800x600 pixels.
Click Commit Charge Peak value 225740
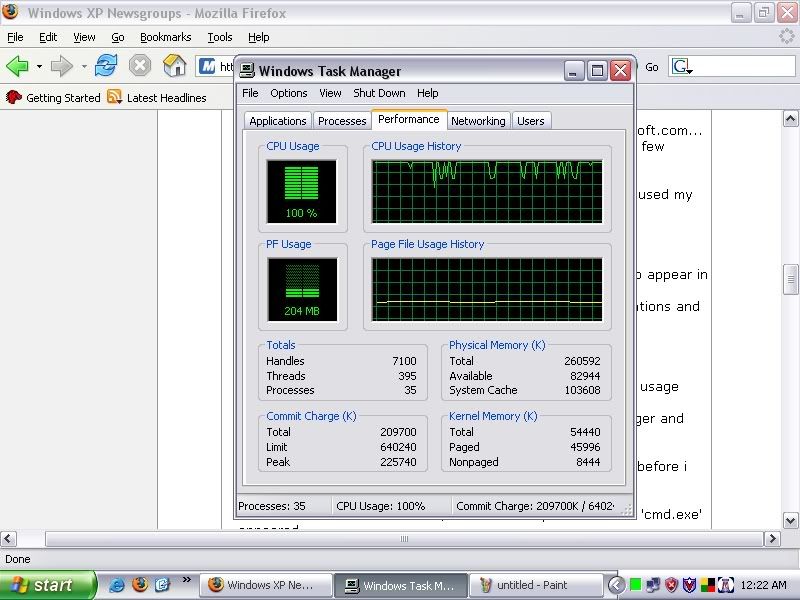click(x=398, y=462)
